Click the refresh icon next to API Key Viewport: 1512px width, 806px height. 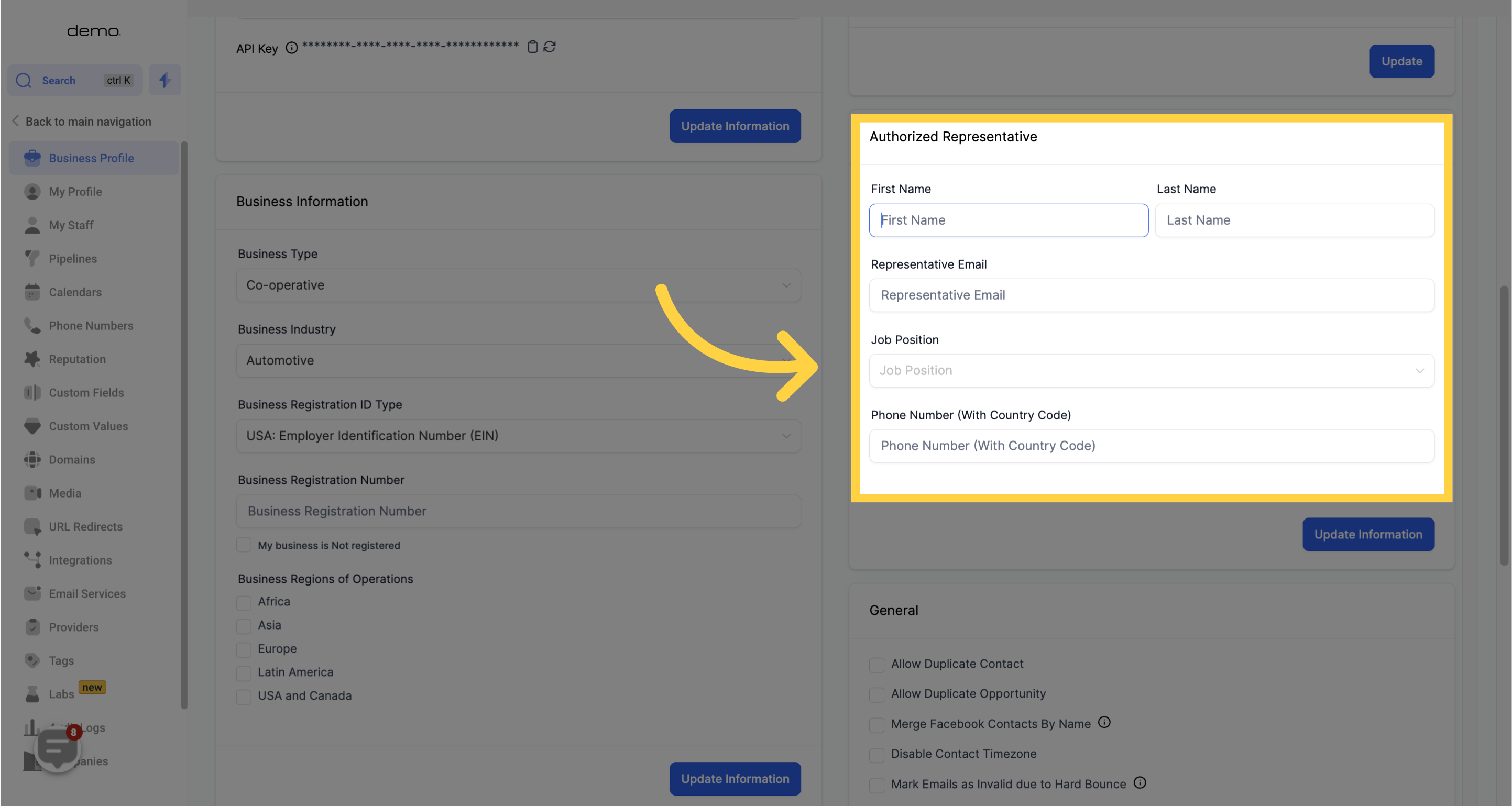click(549, 46)
